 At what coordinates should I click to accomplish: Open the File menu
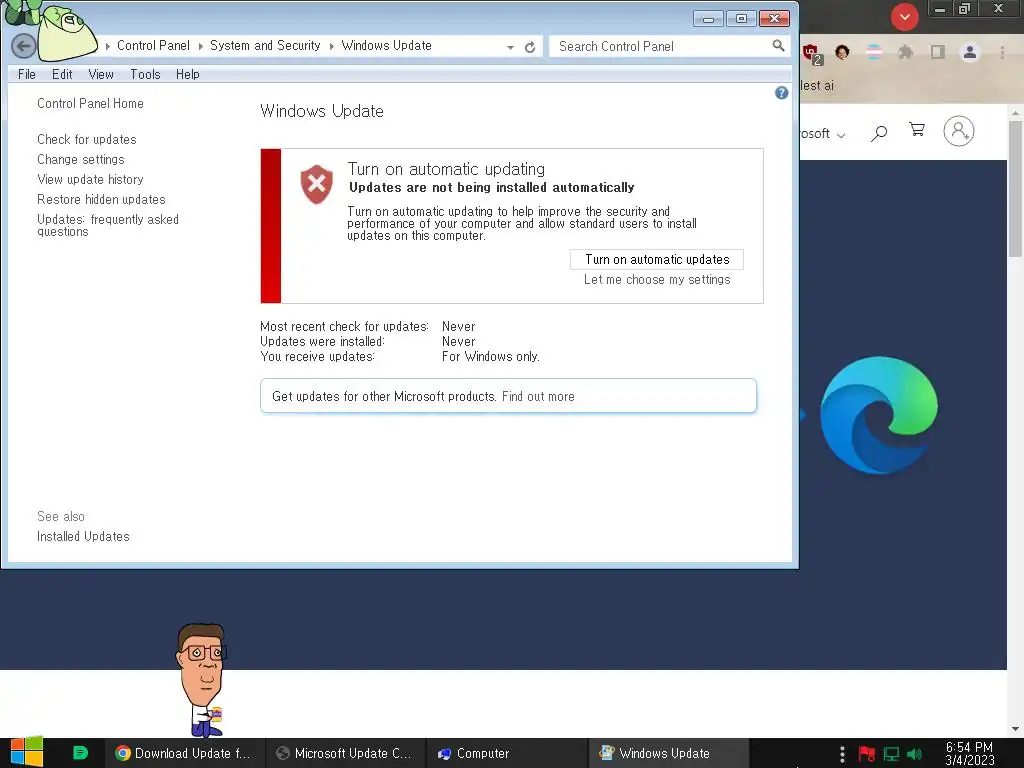(27, 74)
